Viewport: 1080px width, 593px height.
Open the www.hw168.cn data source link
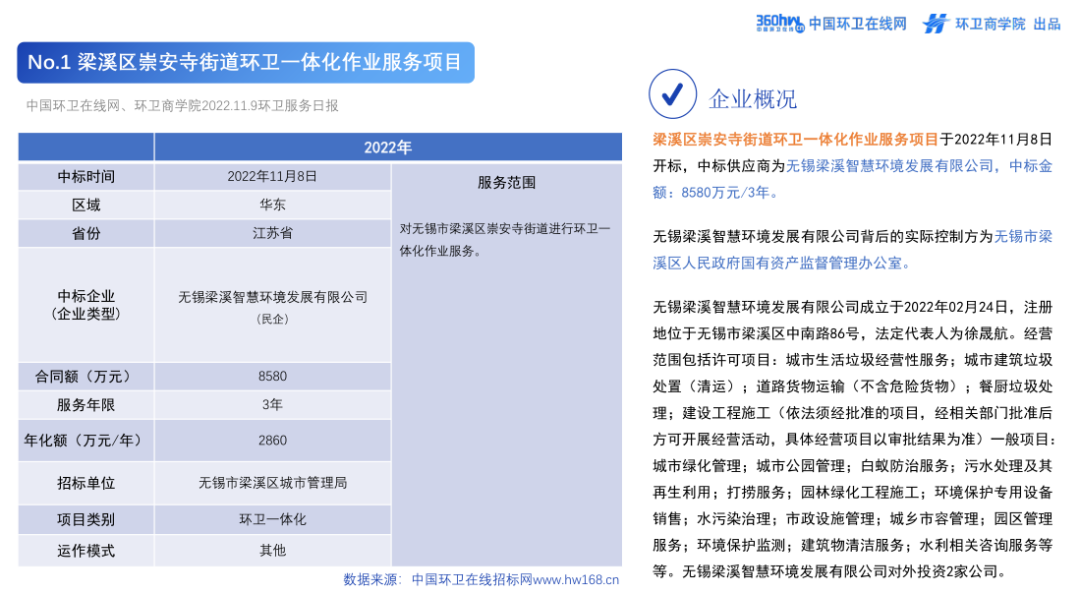[575, 580]
